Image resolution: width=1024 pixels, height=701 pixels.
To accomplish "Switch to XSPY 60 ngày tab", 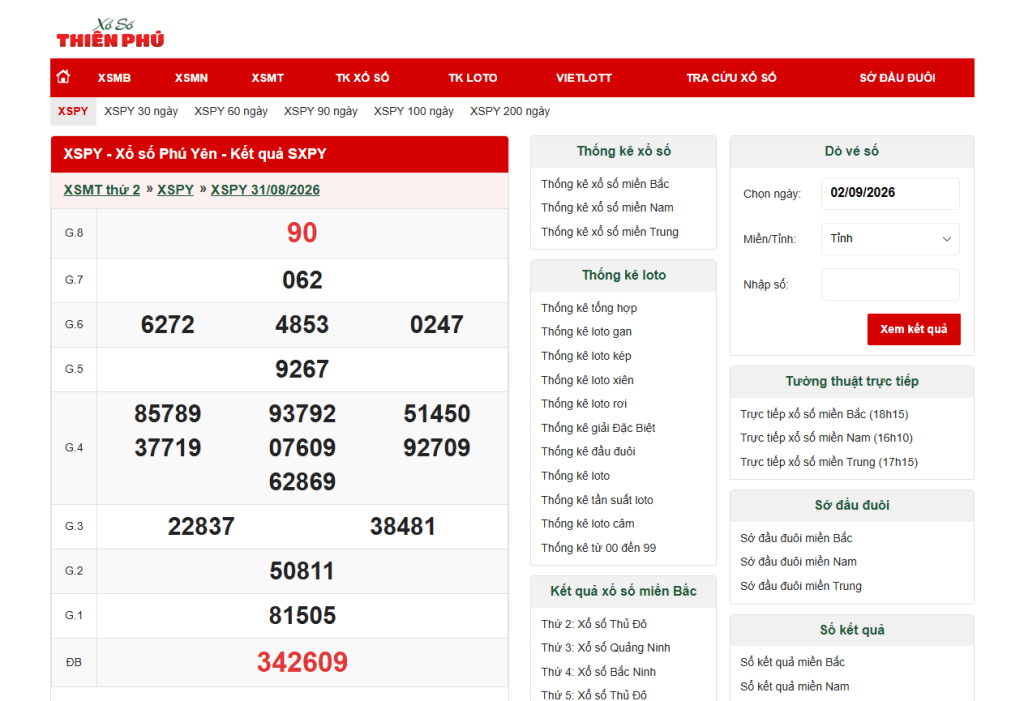I will click(x=231, y=111).
